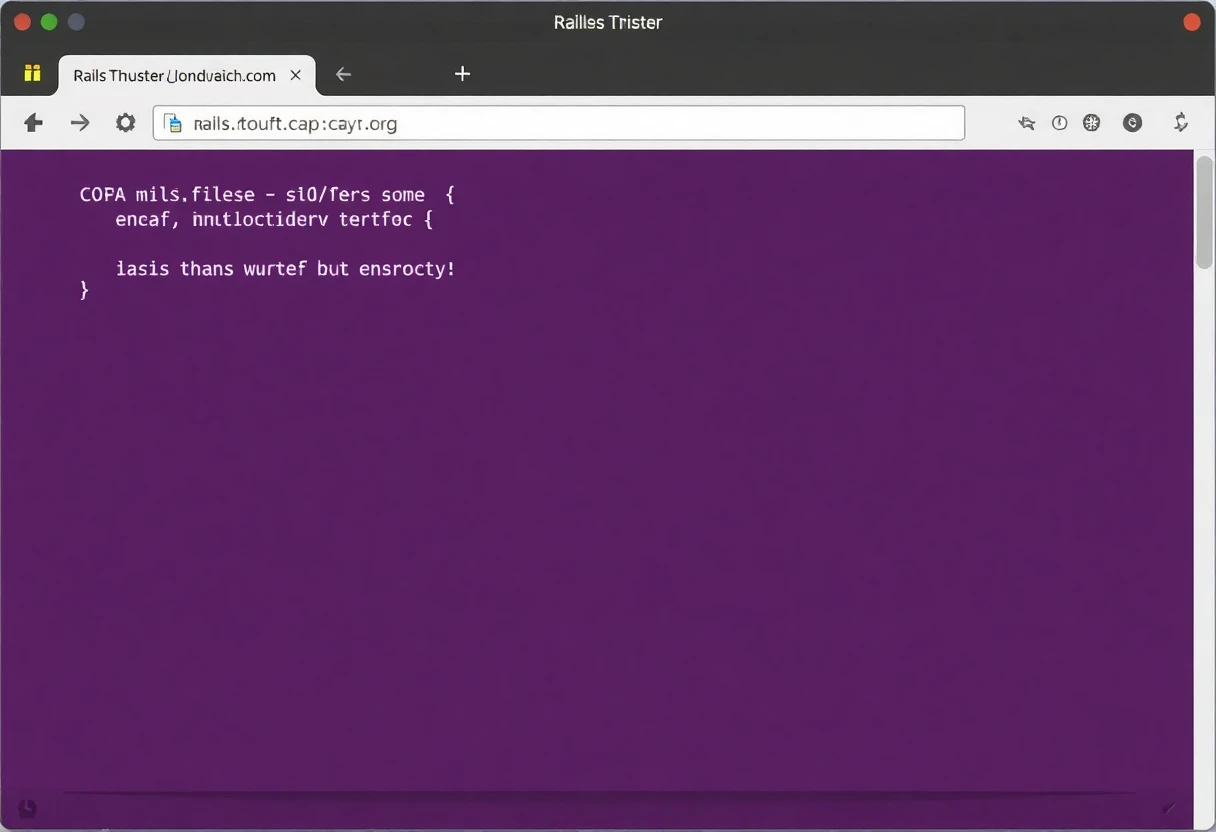Click the 'encaf, nnutloctiderv tertfoc {' line

pos(274,220)
